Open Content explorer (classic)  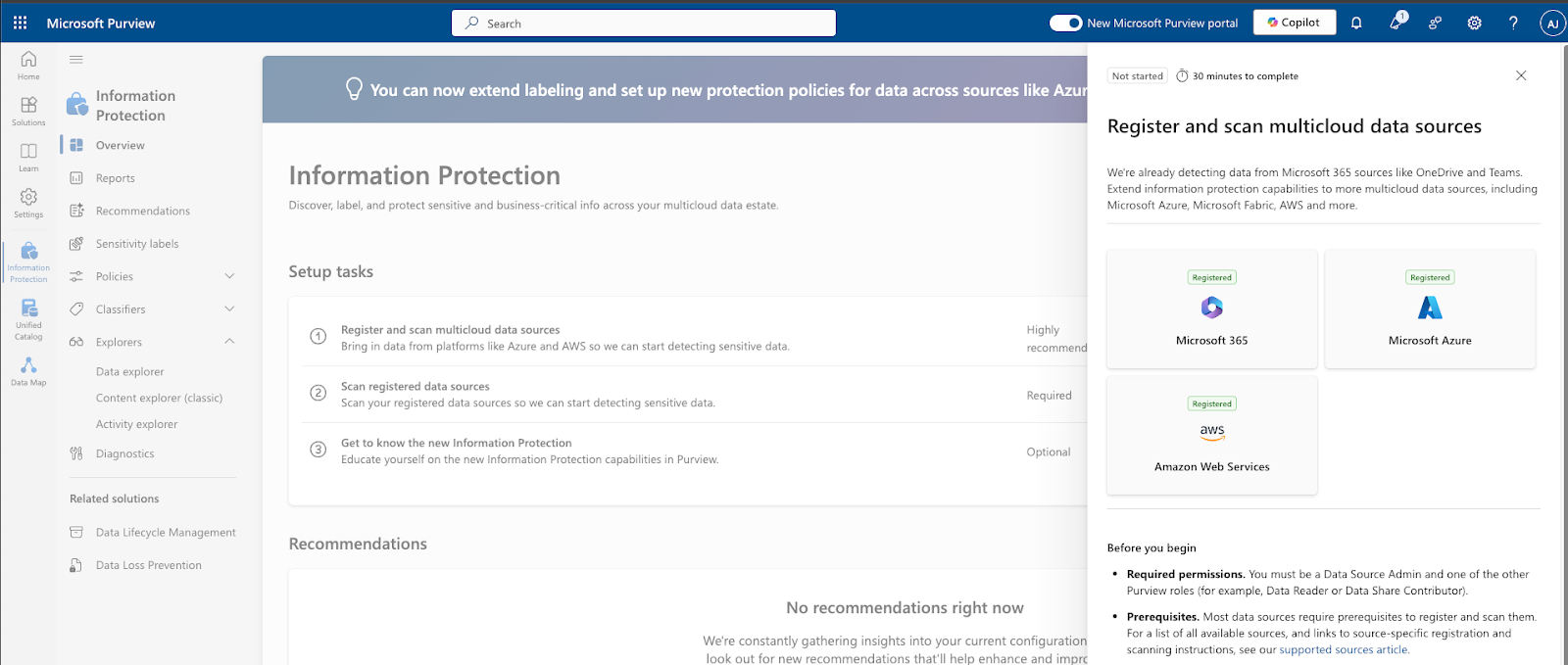(159, 398)
